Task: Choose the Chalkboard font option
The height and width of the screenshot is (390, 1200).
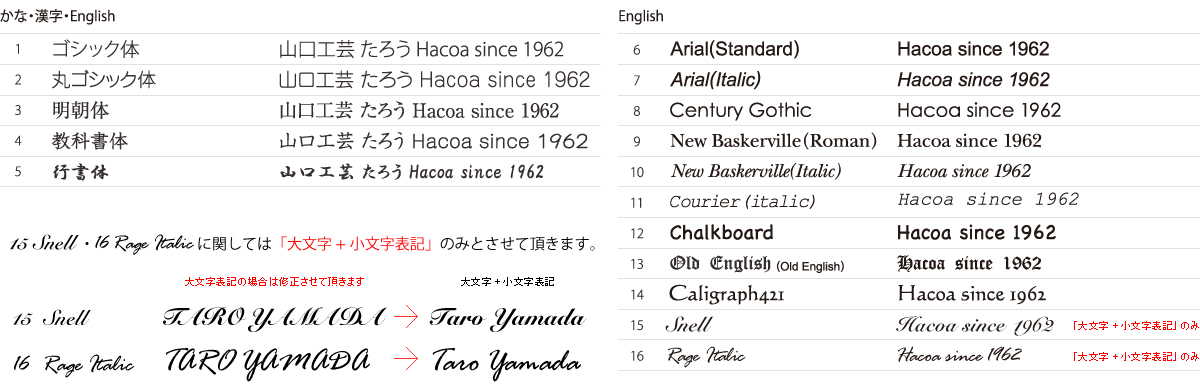Action: click(721, 233)
